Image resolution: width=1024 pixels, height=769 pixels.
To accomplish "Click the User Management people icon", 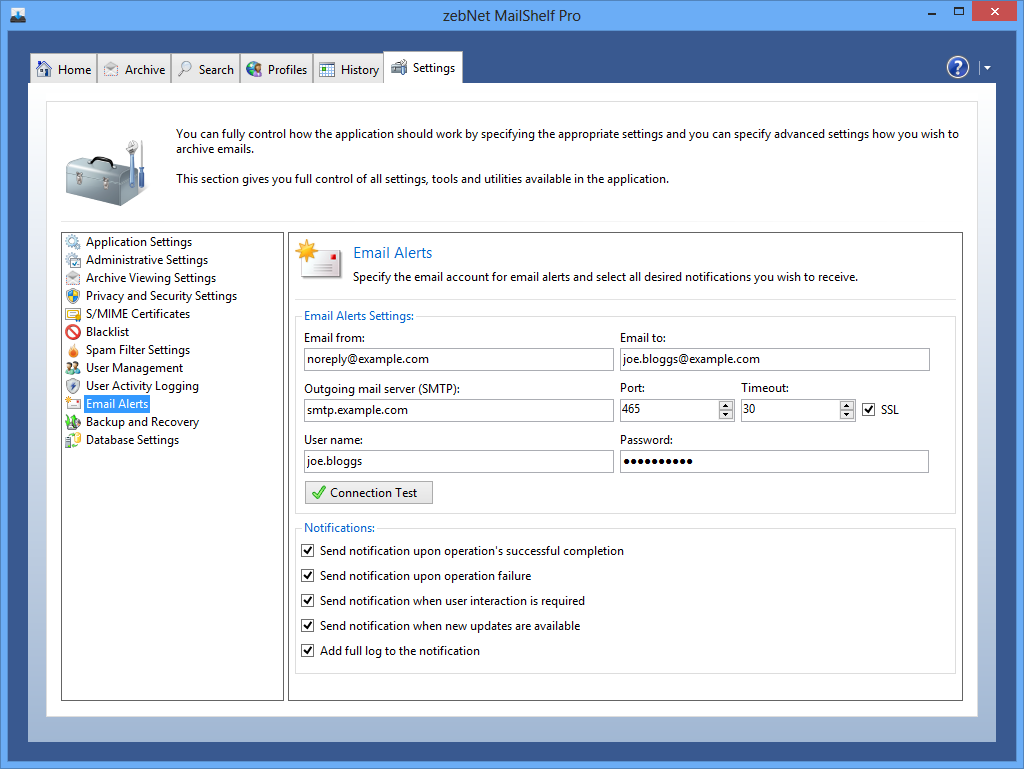I will 73,368.
